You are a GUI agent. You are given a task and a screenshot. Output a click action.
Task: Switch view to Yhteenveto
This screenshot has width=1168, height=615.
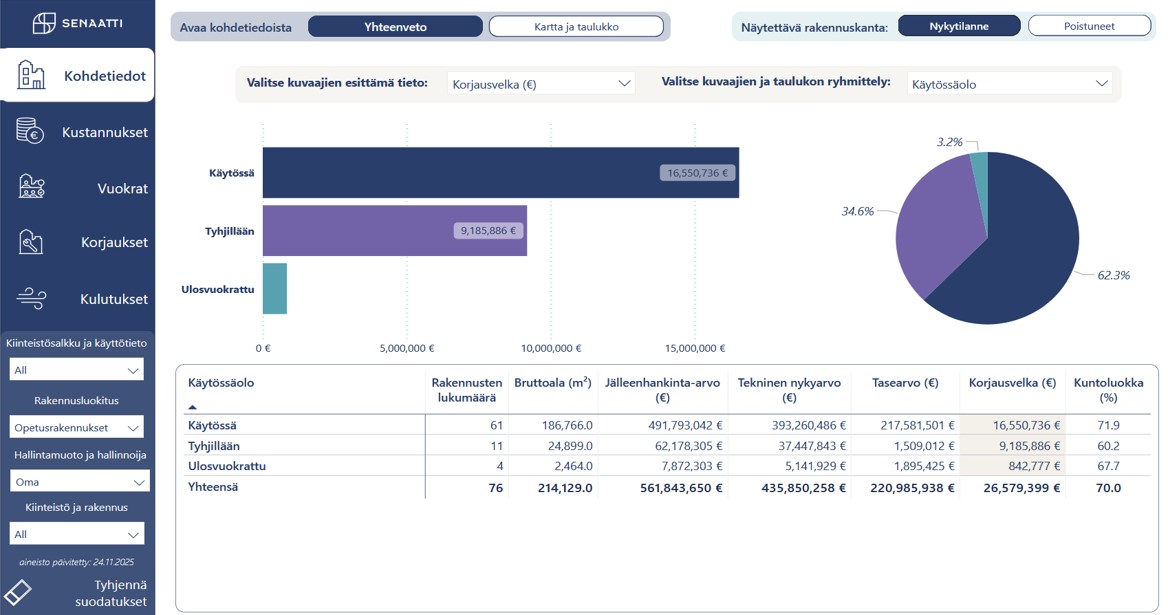[x=395, y=27]
